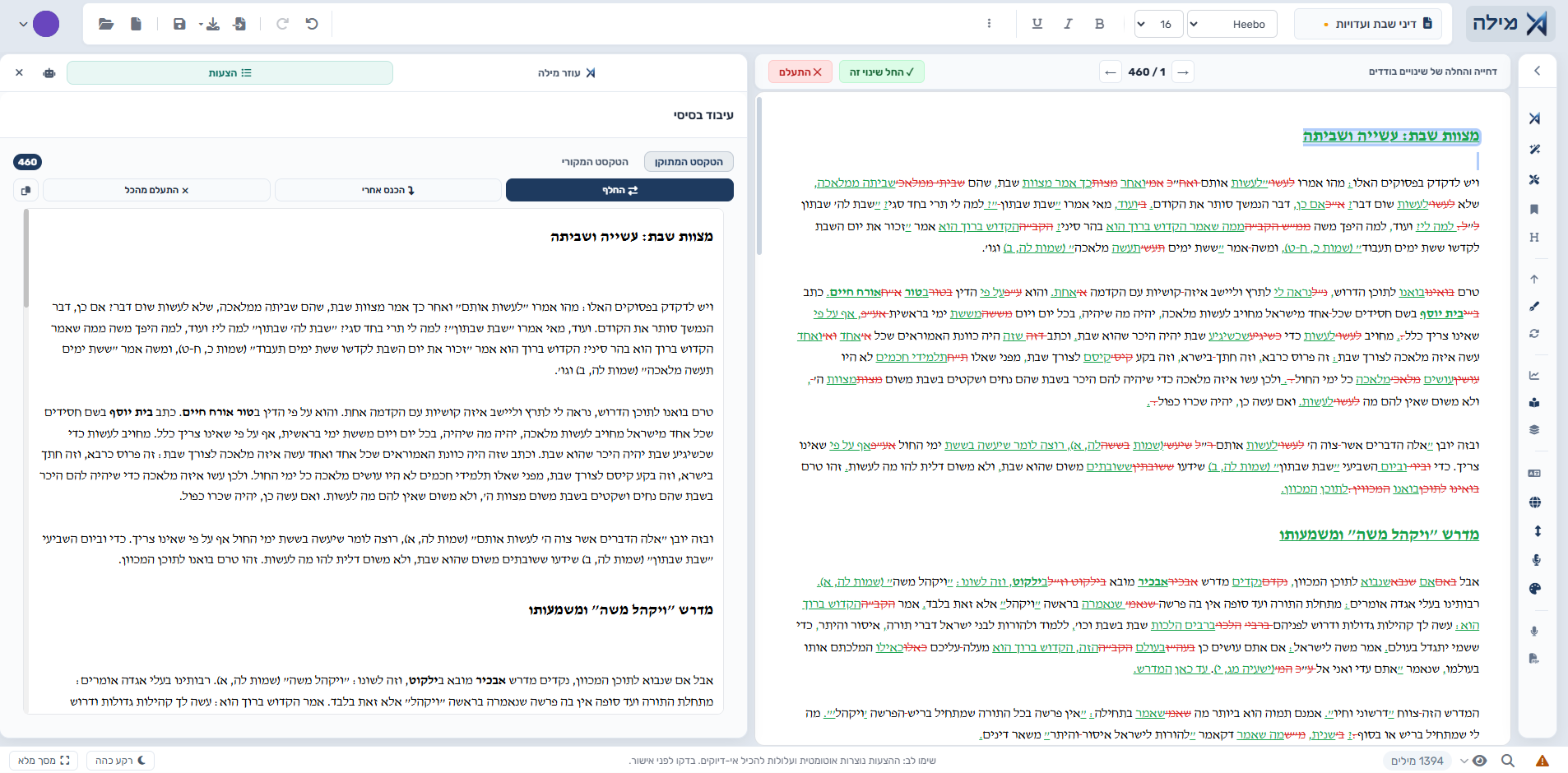The image size is (1568, 773).
Task: Click the import file arrow icon
Action: tap(239, 24)
